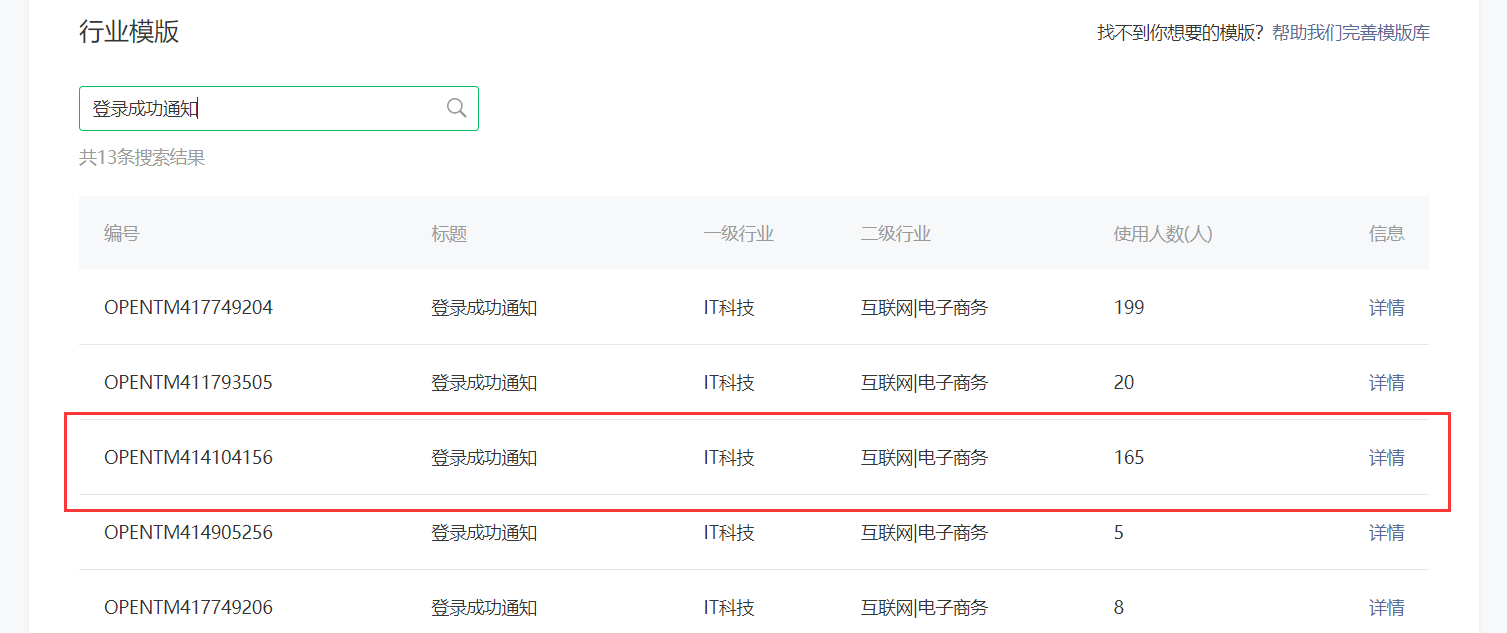Viewport: 1507px width, 633px height.
Task: Click the 编号 column header
Action: tap(121, 234)
